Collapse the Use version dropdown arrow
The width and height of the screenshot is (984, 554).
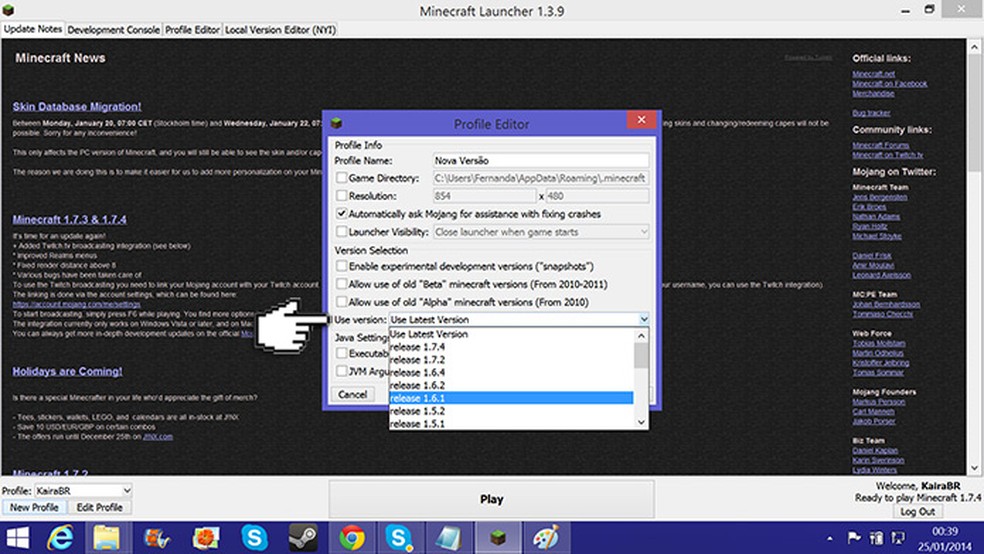tap(643, 319)
